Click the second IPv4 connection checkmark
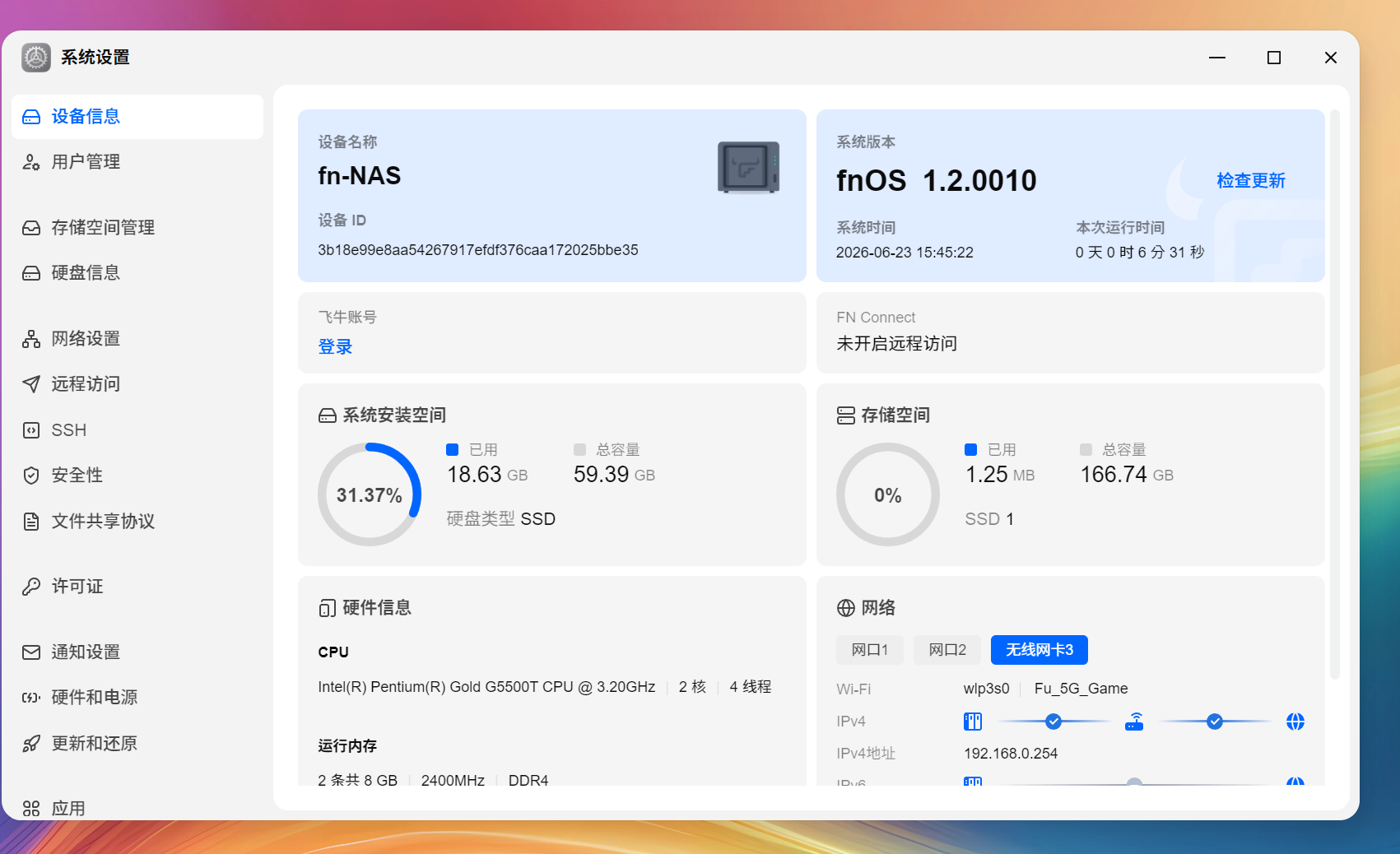This screenshot has height=854, width=1400. pos(1215,722)
